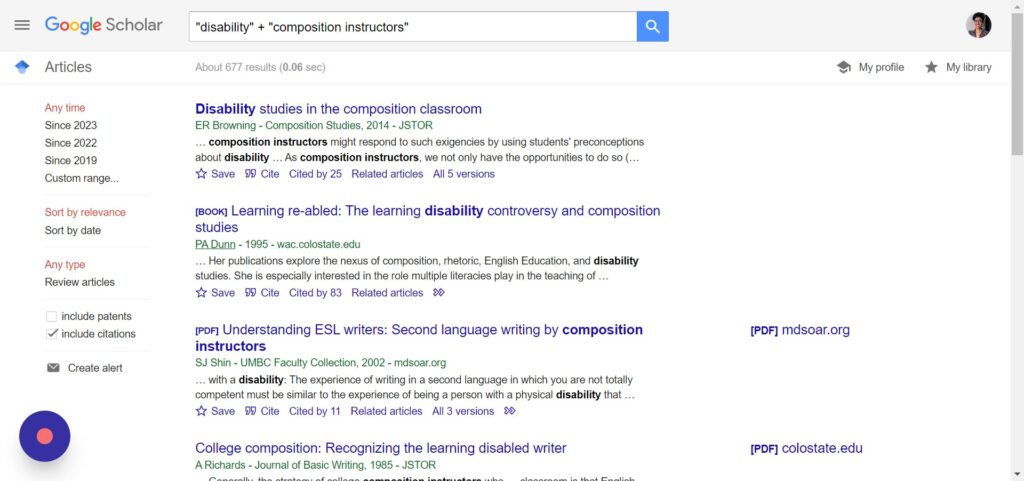
Task: Open PA Dunn author profile
Action: [215, 245]
